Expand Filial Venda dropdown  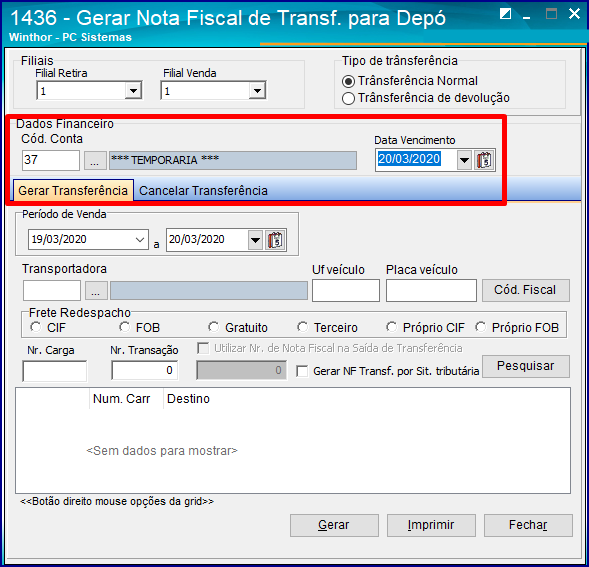click(x=257, y=91)
